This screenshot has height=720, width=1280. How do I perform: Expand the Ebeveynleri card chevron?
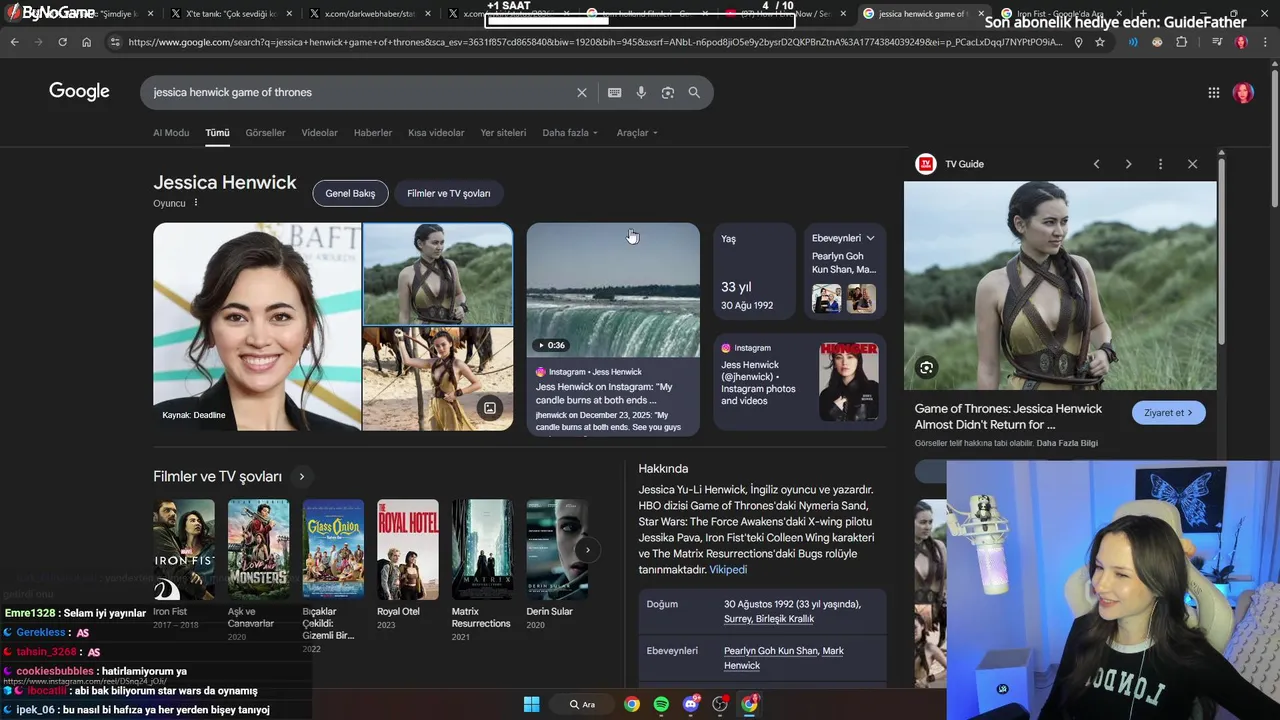pos(870,238)
